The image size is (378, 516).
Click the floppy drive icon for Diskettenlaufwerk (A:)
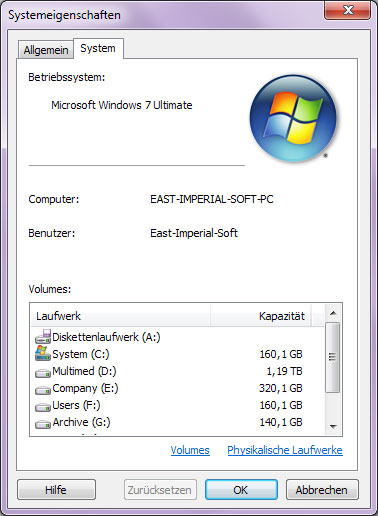[x=43, y=337]
